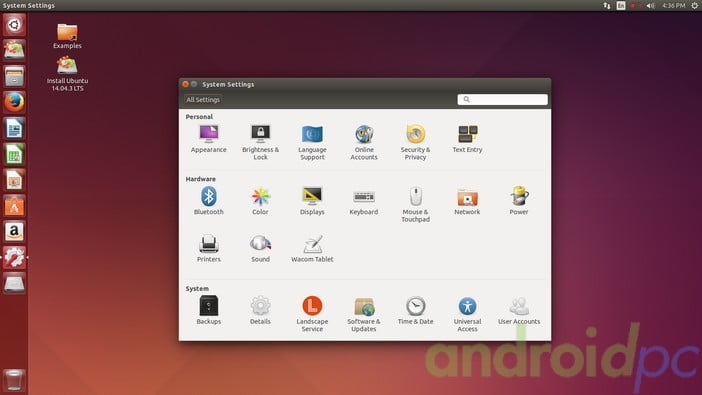Open Backups settings
The image size is (702, 395).
[209, 311]
